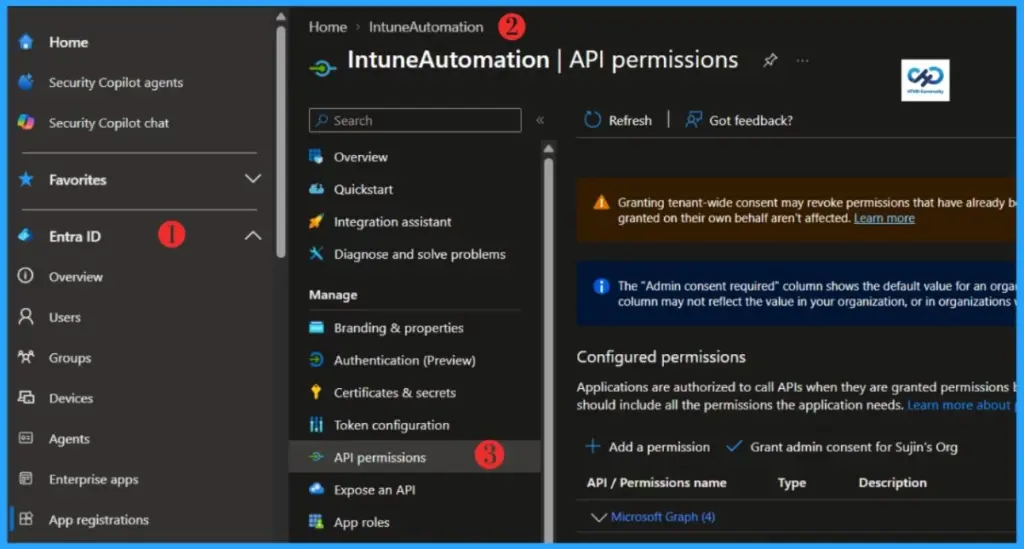Image resolution: width=1024 pixels, height=549 pixels.
Task: Pin the IntuneAutomation page with the pin icon
Action: tap(771, 61)
